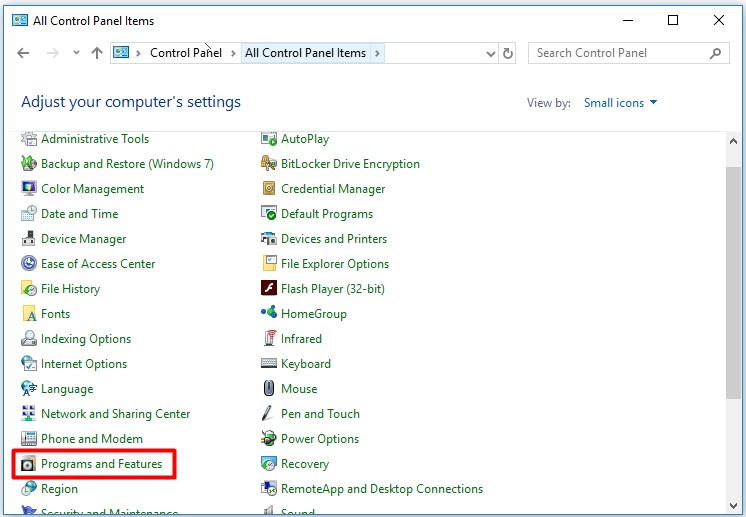Click the File Explorer Options icon

[x=269, y=263]
